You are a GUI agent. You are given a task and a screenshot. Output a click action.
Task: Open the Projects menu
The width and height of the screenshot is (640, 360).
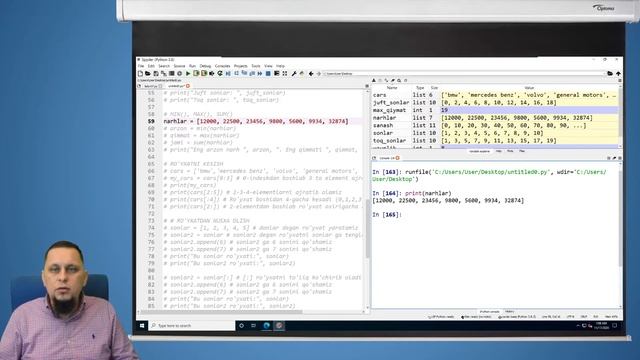pyautogui.click(x=240, y=66)
